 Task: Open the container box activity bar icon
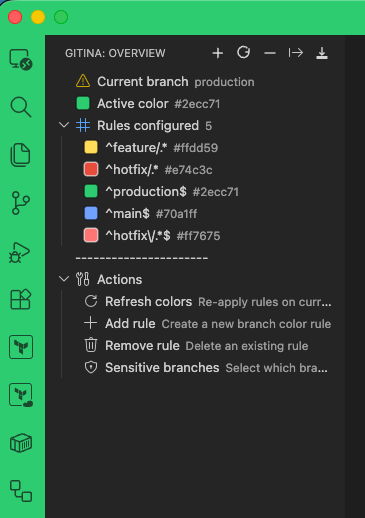(21, 443)
